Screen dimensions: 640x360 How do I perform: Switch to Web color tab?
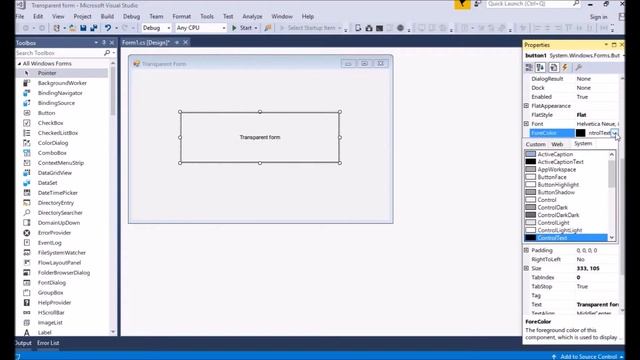[557, 144]
